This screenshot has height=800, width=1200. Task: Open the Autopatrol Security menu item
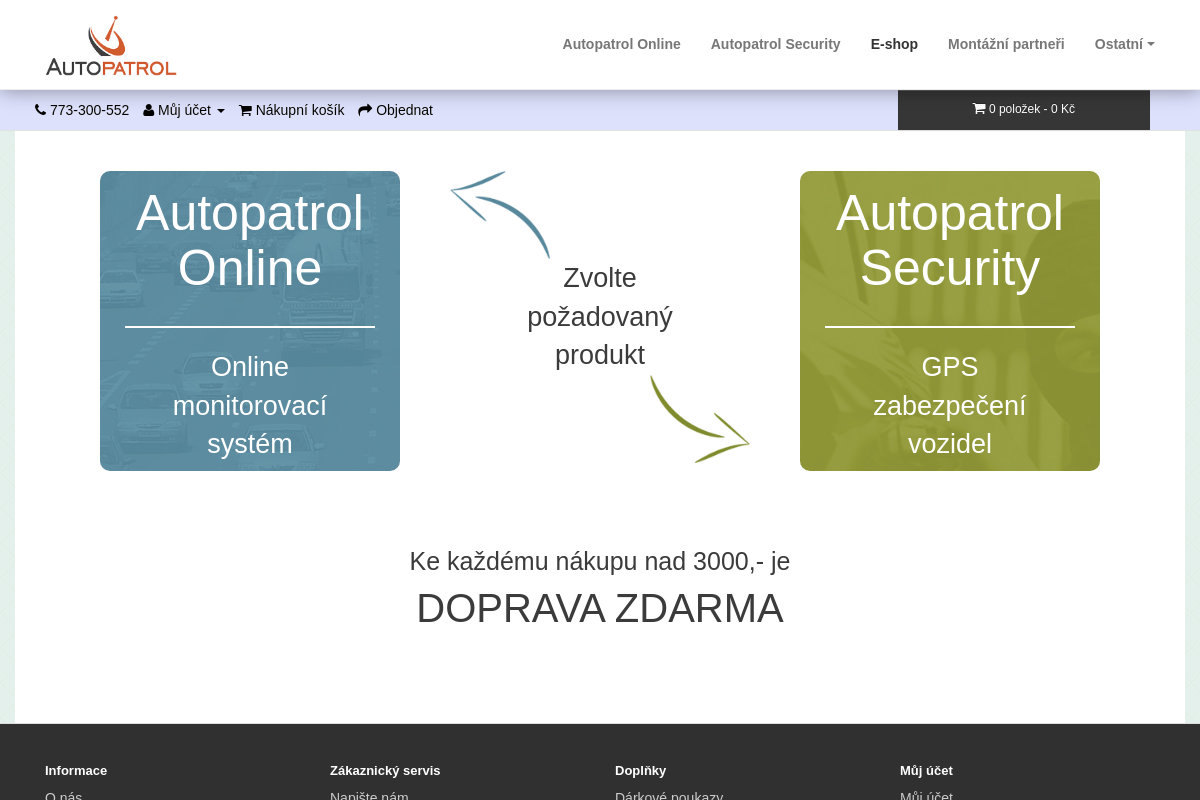pos(775,44)
